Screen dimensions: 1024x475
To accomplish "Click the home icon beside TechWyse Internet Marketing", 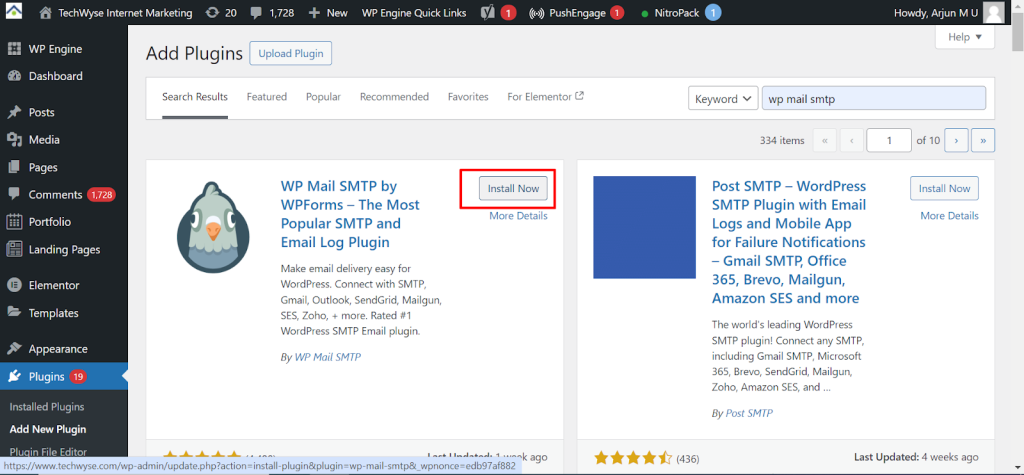I will 46,13.
